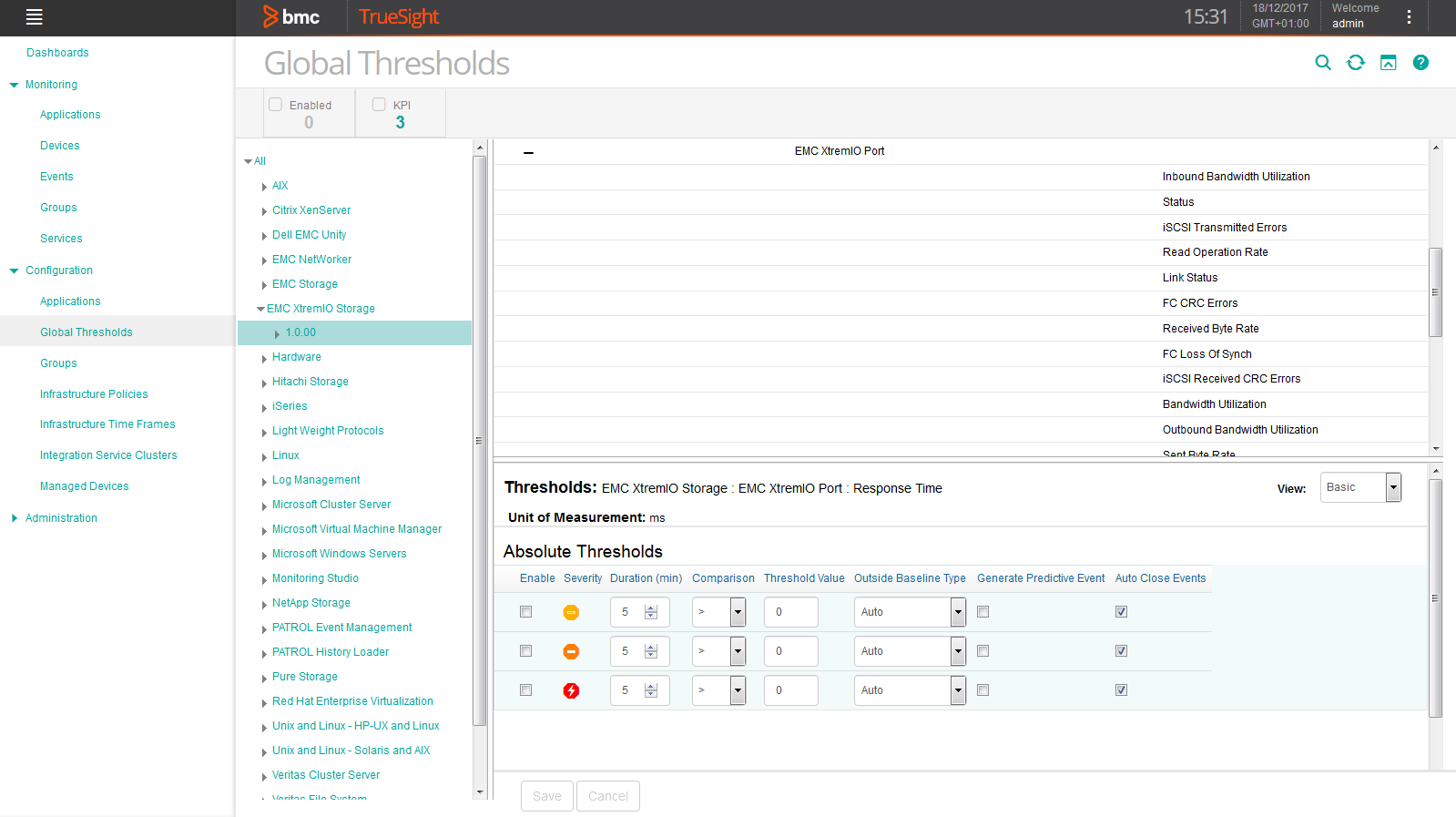Check Generate Predictive Event for minor row
The width and height of the screenshot is (1456, 817).
(983, 612)
